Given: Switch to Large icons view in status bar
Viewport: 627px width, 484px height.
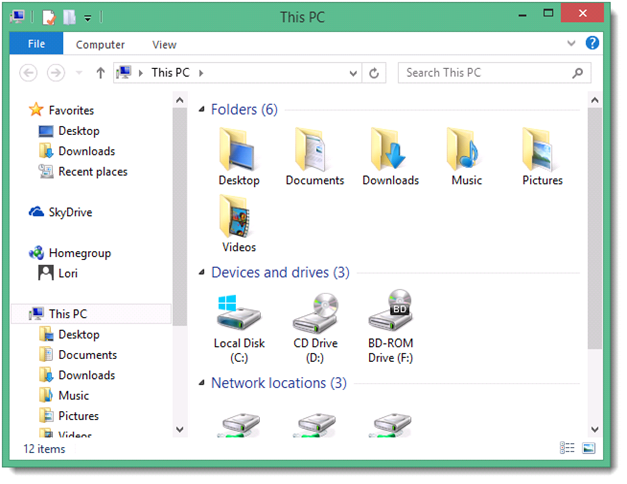Looking at the screenshot, I should 589,448.
